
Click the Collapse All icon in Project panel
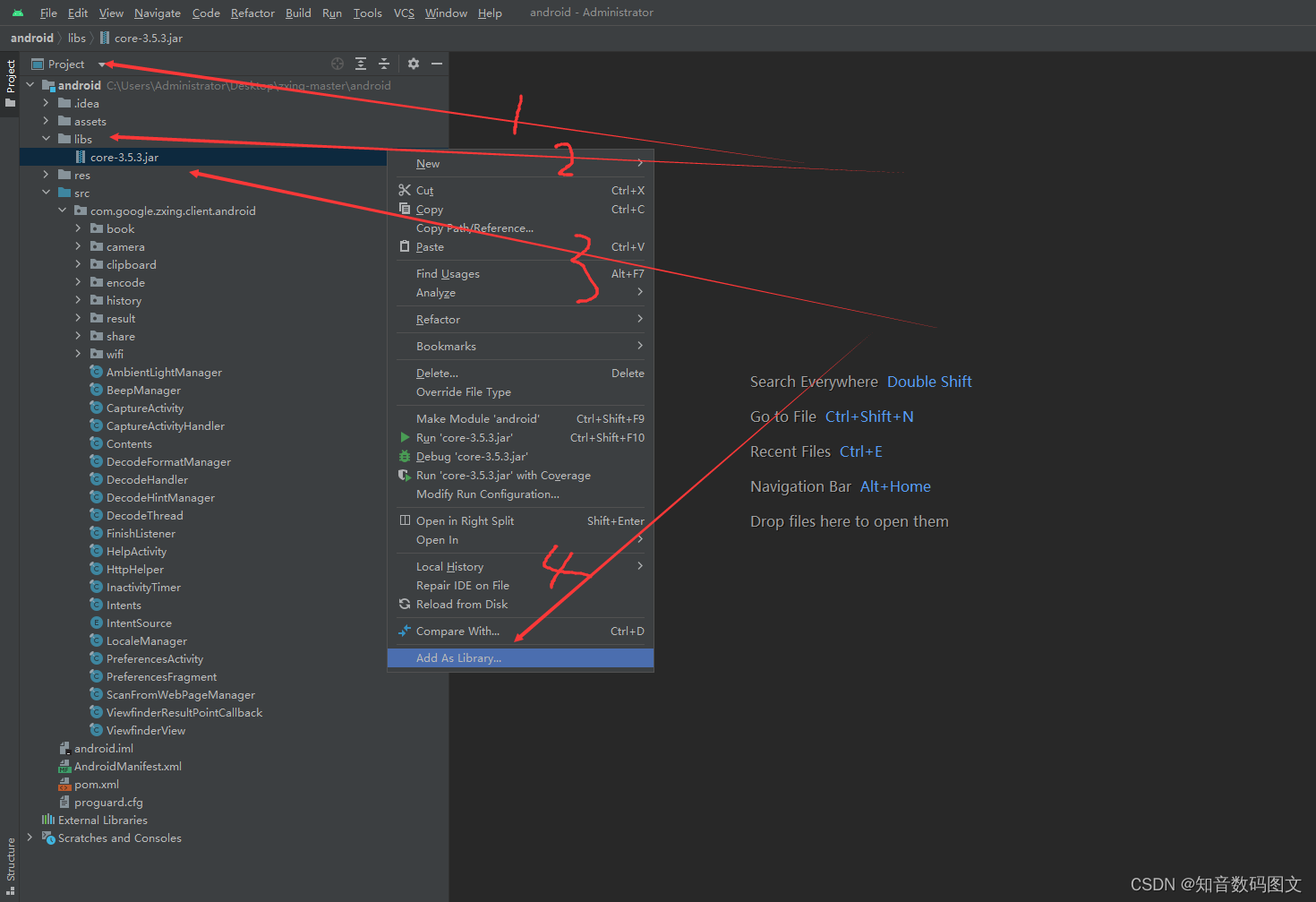tap(384, 64)
